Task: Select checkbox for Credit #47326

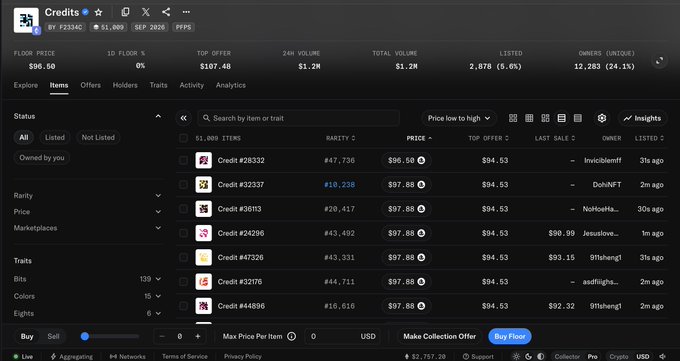Action: [183, 258]
